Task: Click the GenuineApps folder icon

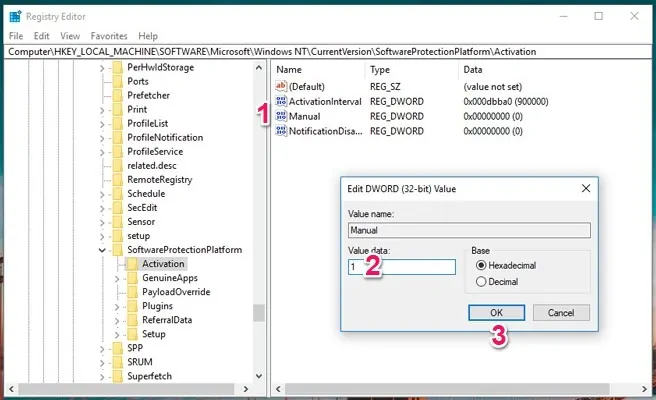Action: [x=132, y=277]
